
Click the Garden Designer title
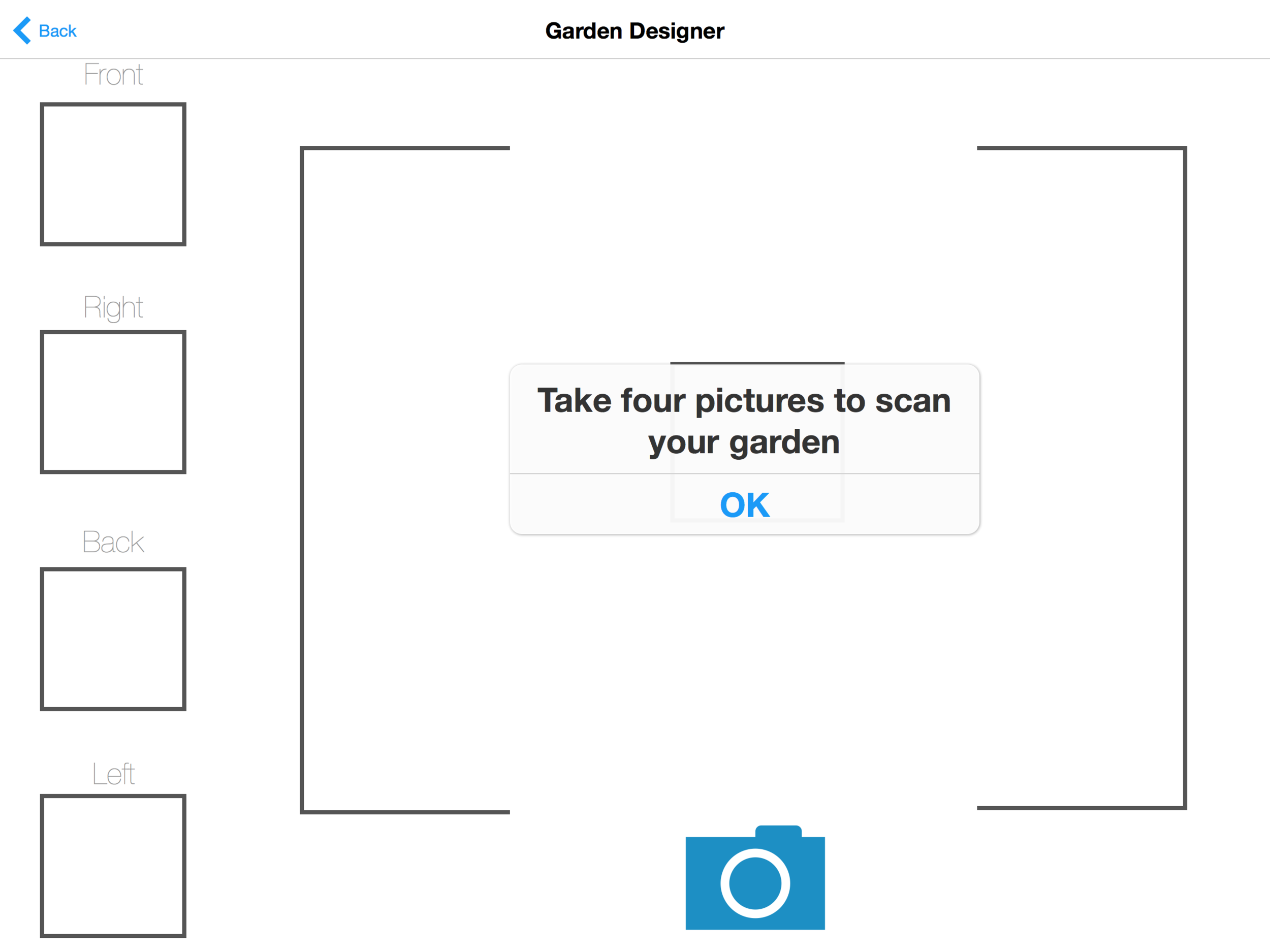point(634,31)
